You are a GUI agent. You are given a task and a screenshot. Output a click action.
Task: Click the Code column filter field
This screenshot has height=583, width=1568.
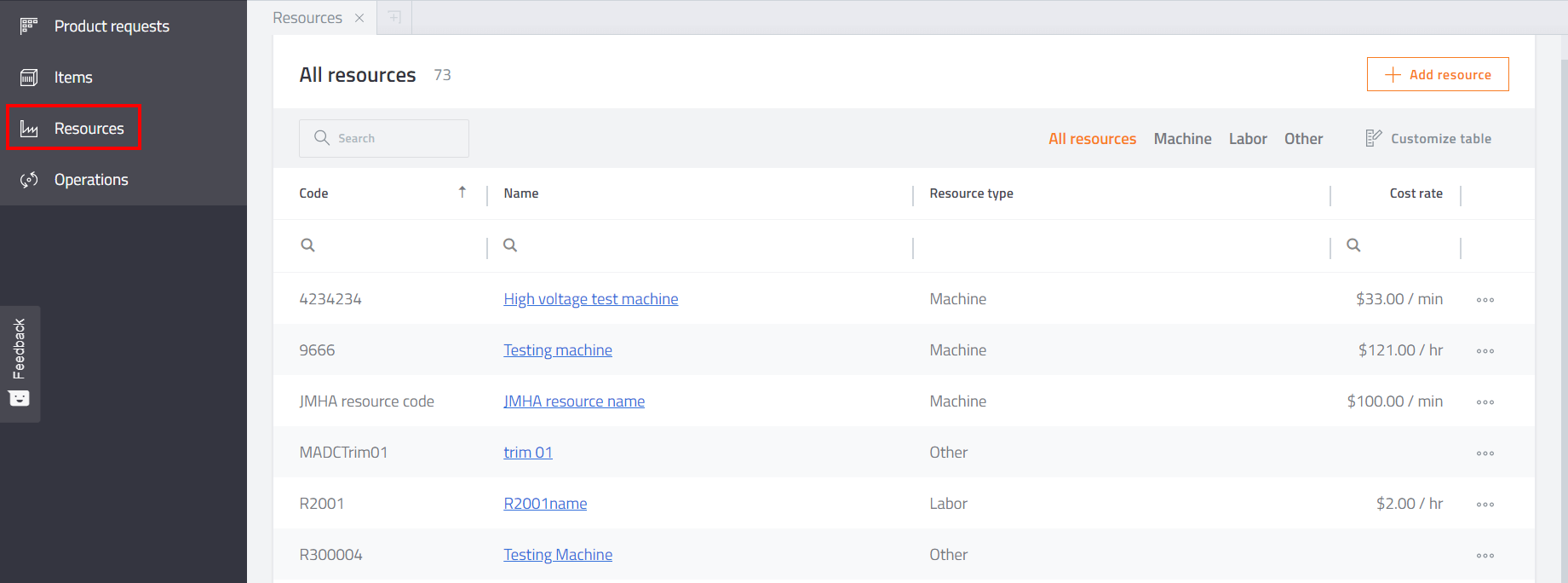point(380,245)
